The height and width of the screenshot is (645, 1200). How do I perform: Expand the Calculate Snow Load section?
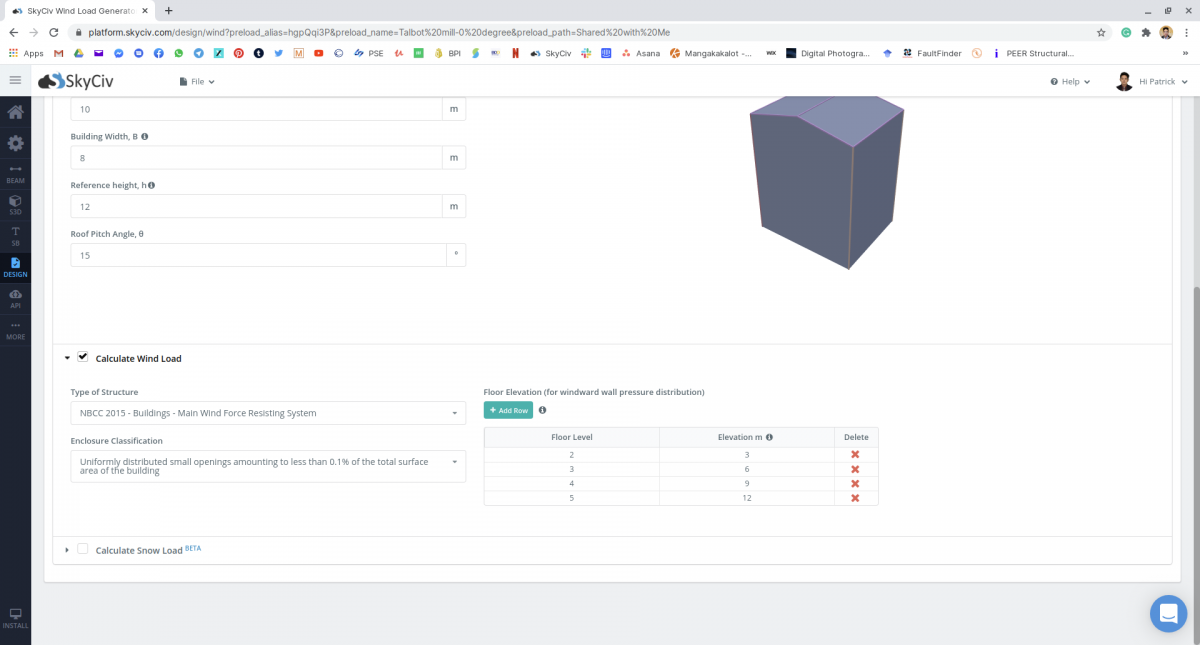pos(67,550)
